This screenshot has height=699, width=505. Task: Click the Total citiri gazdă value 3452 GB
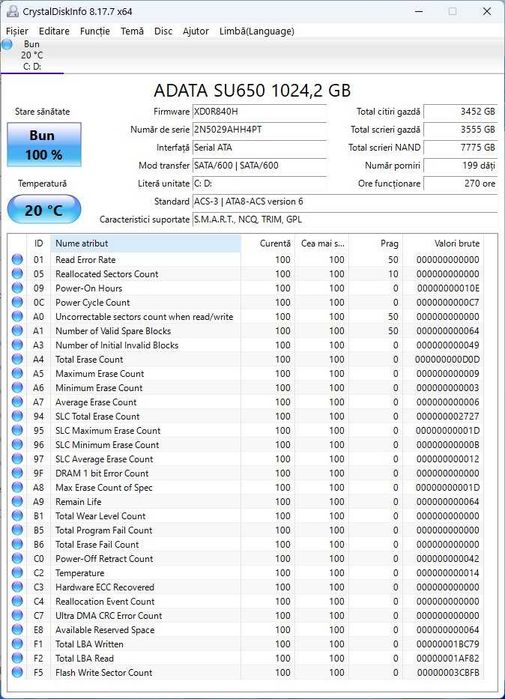[x=460, y=111]
